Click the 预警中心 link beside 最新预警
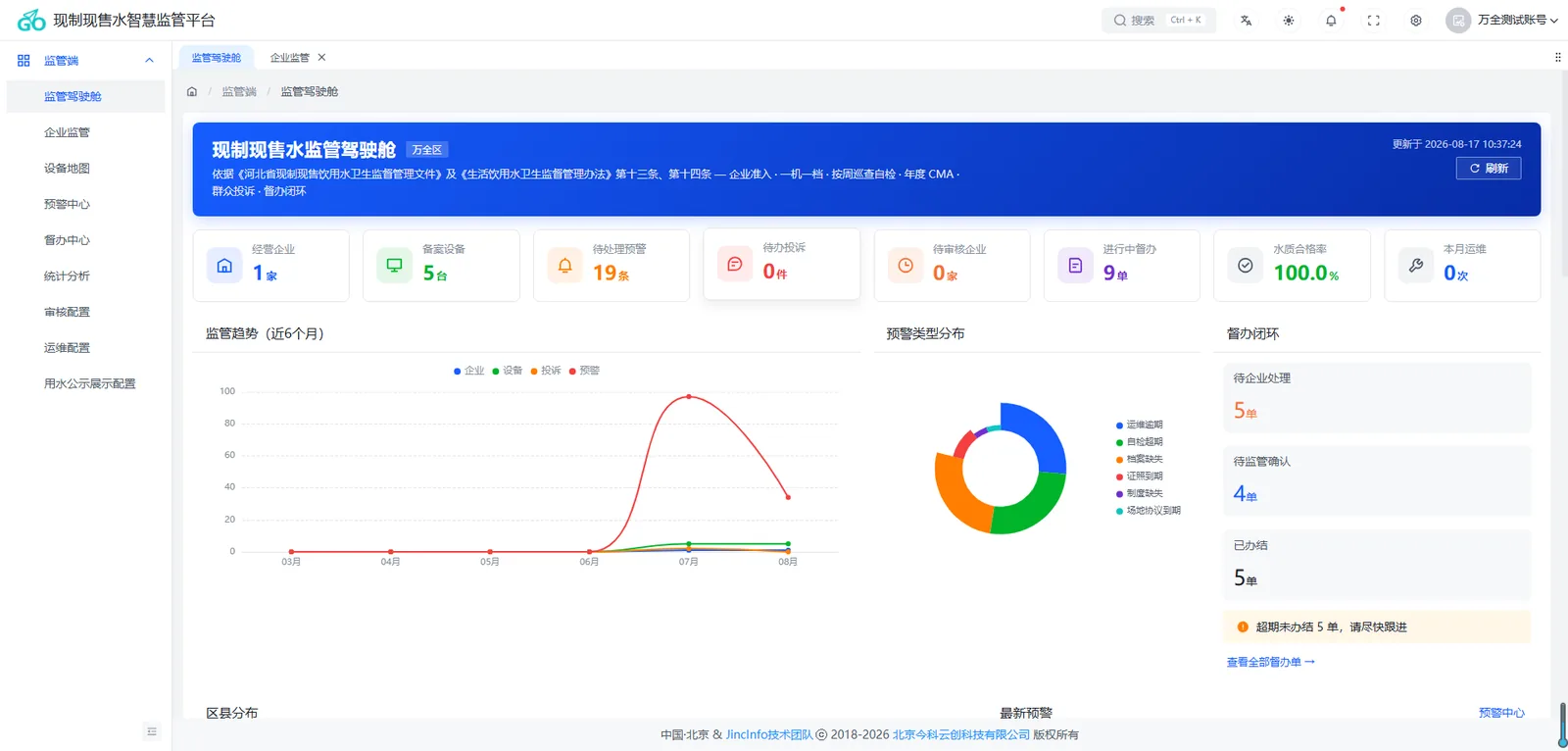This screenshot has width=1568, height=751. pyautogui.click(x=1501, y=713)
